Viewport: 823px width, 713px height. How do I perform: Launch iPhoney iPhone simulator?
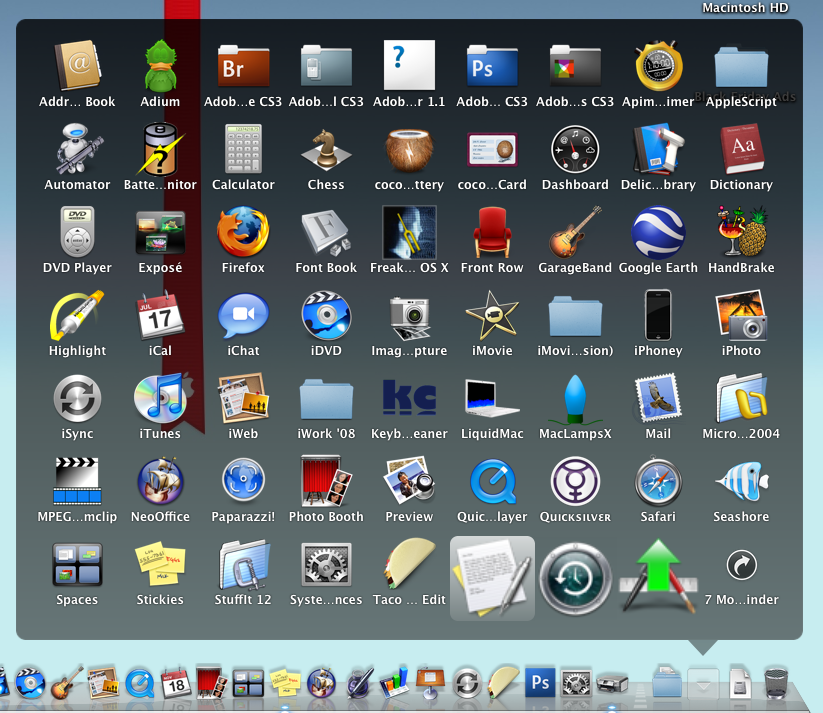pyautogui.click(x=658, y=314)
